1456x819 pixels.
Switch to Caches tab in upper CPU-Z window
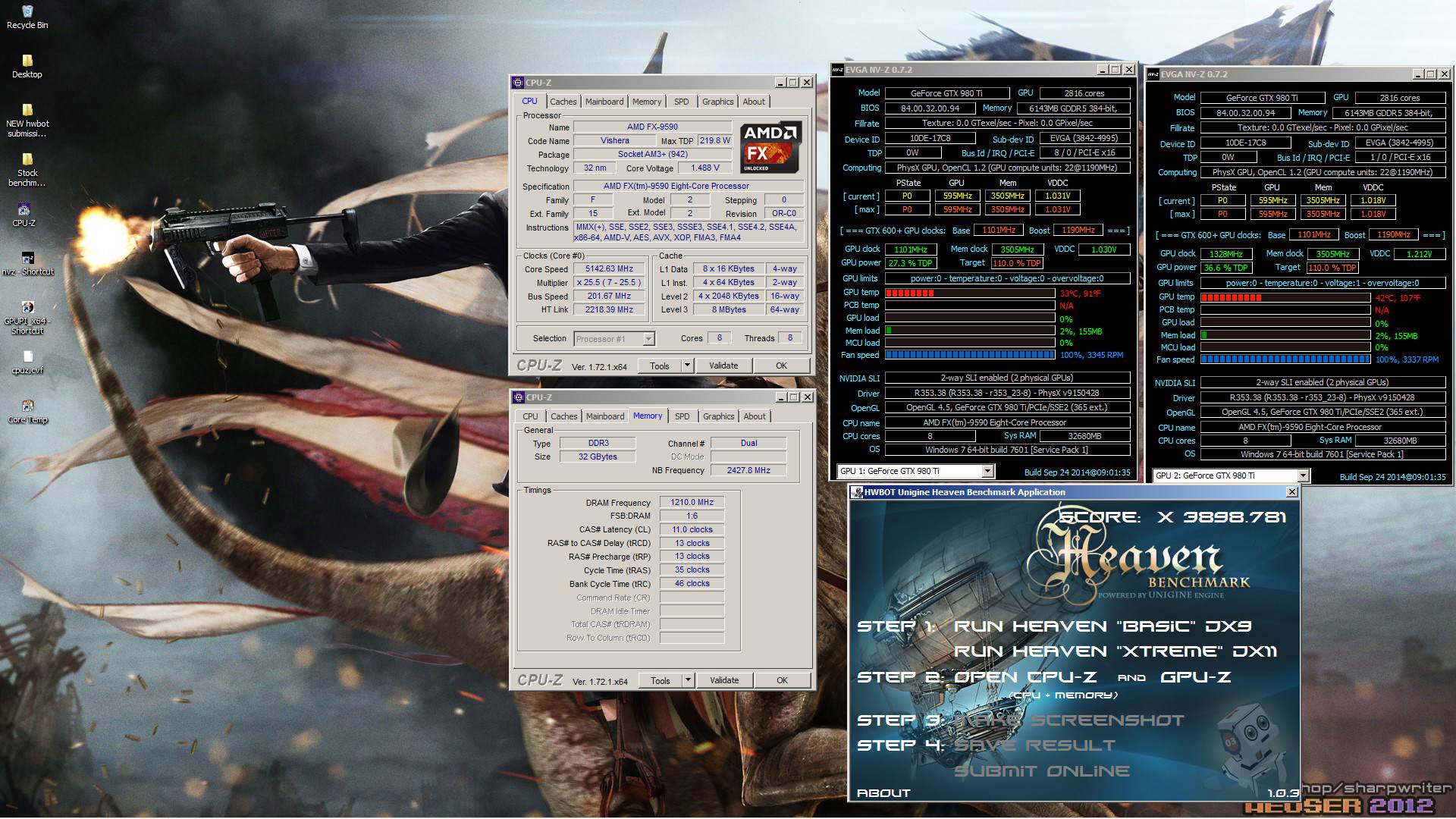[x=563, y=102]
